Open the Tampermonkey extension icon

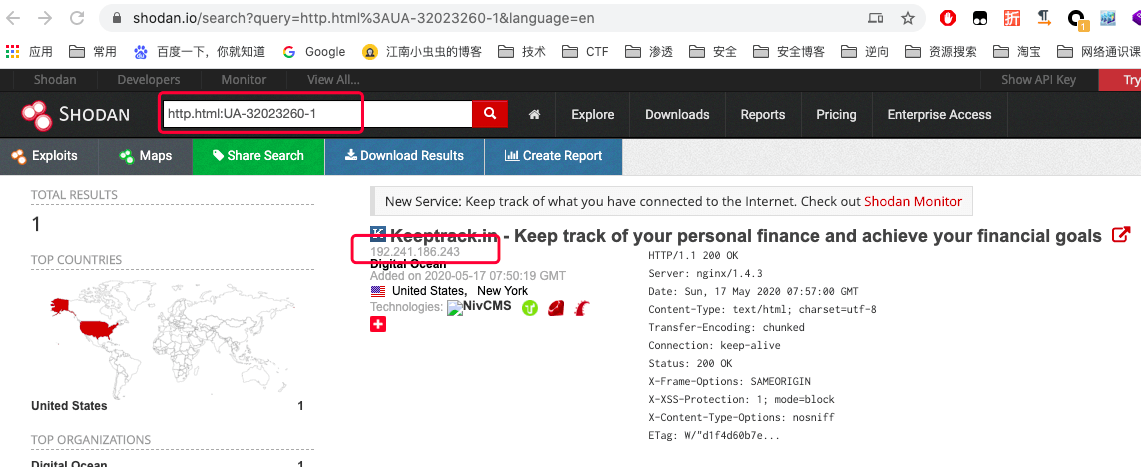click(x=980, y=18)
